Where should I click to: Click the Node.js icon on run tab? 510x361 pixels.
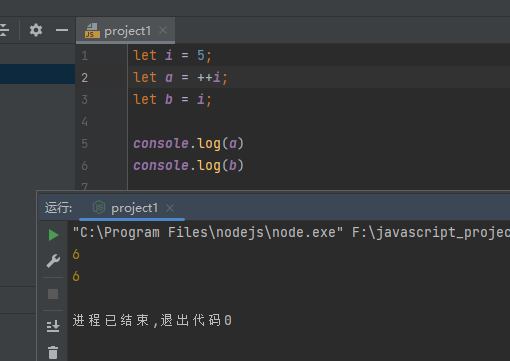tap(99, 207)
